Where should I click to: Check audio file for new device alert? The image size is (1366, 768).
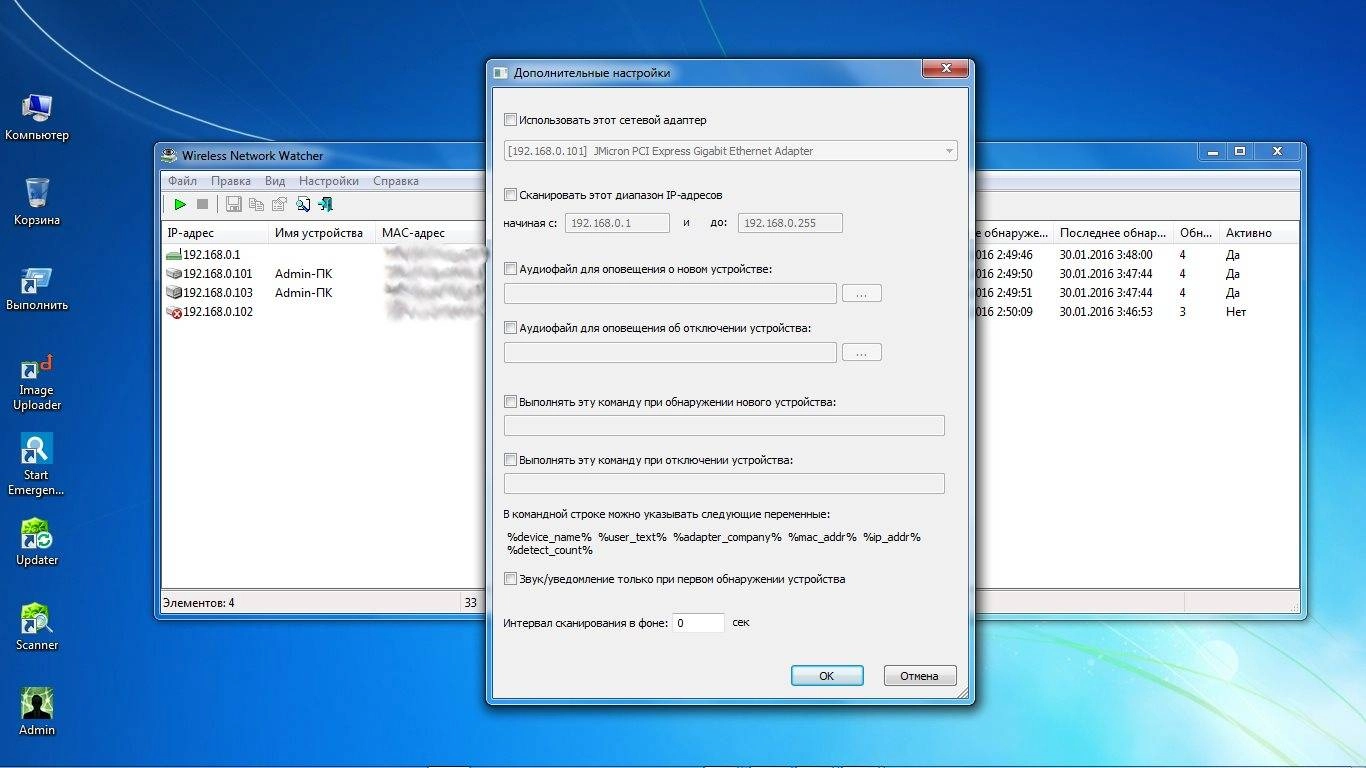click(x=511, y=269)
